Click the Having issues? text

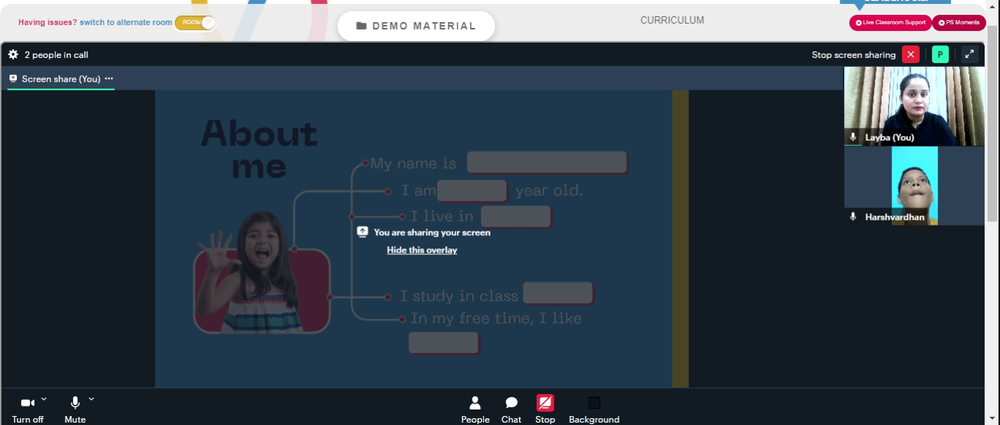[x=47, y=22]
